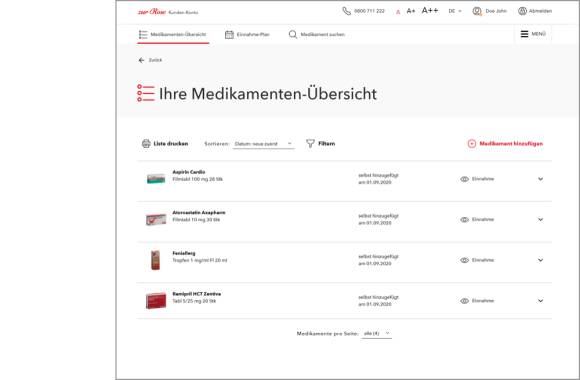Toggle Einnahme eye for Ramipril HCT Zentiva
Viewport: 580px width, 380px height.
[464, 301]
